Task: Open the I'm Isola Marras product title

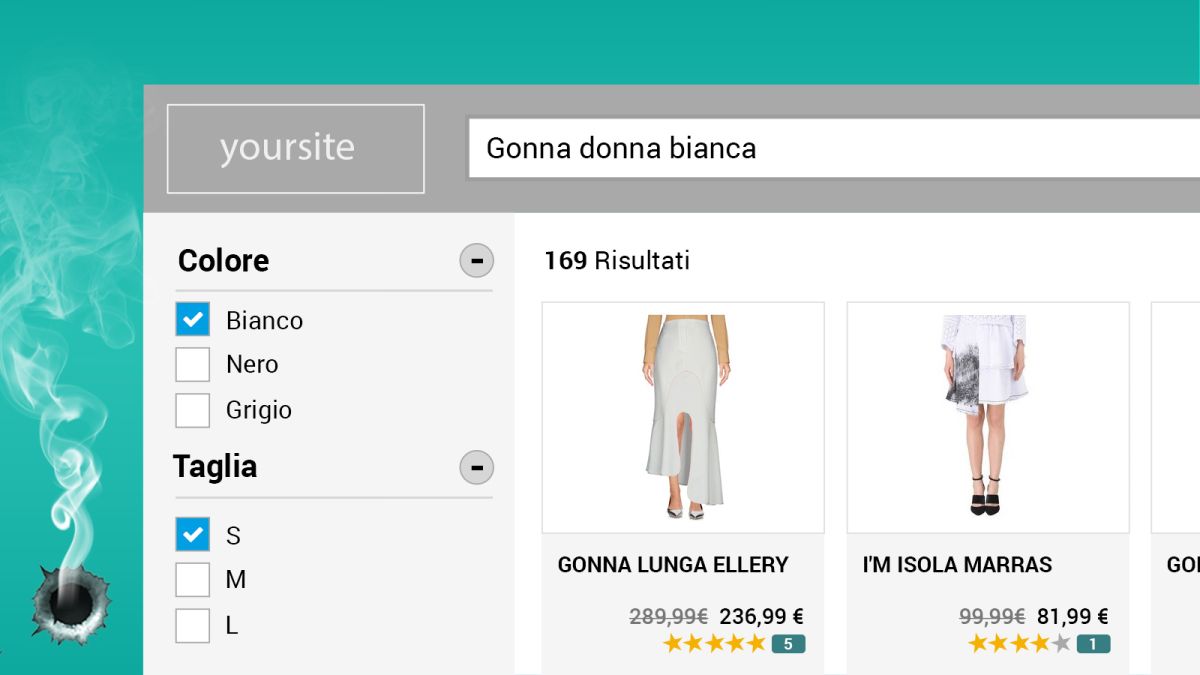Action: click(x=957, y=565)
